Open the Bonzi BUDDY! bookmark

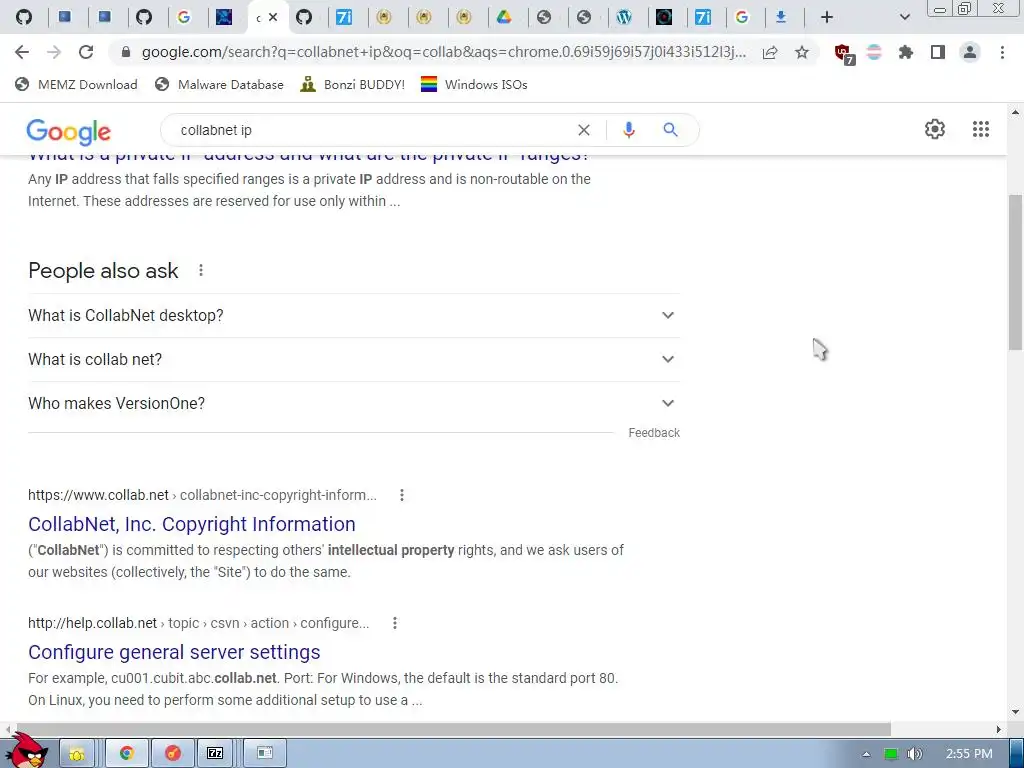[353, 84]
